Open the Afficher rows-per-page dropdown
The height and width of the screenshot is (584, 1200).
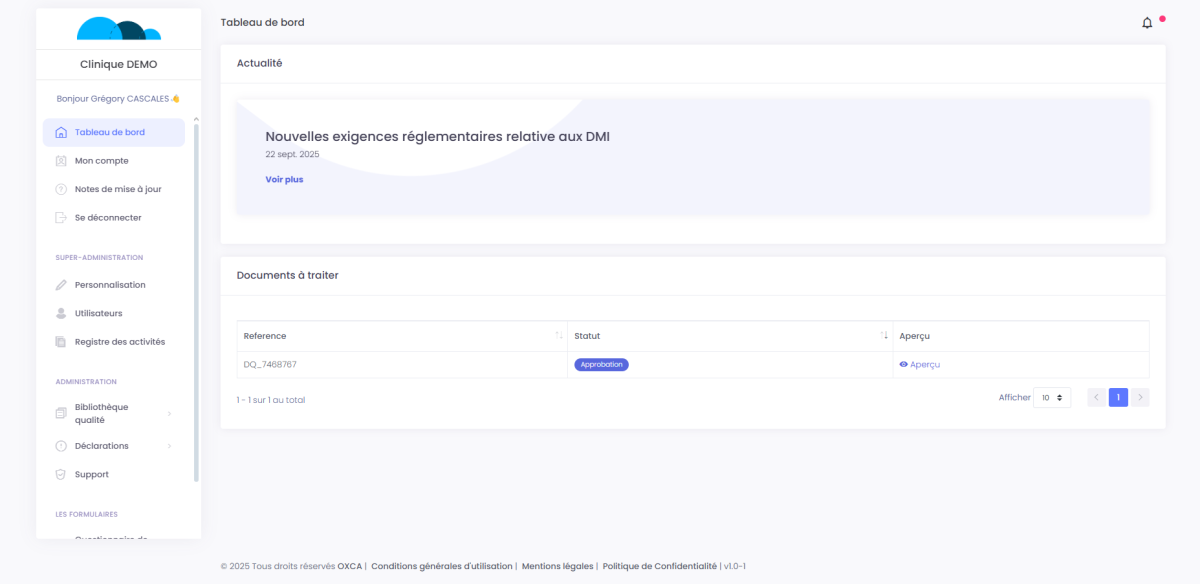tap(1051, 398)
